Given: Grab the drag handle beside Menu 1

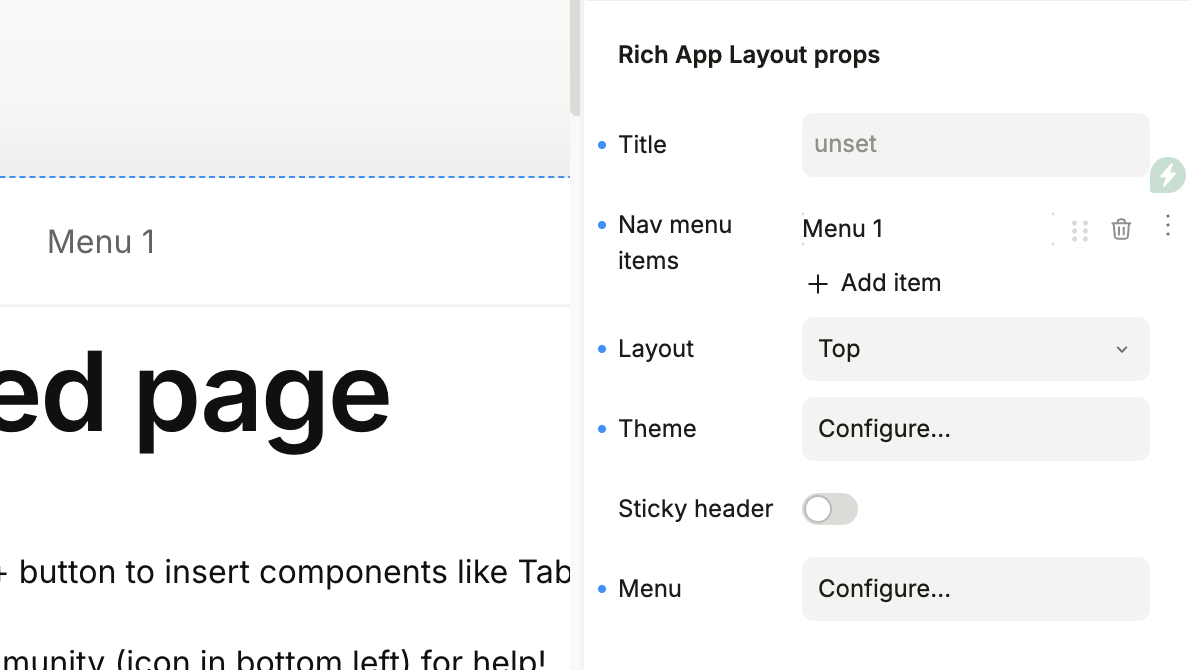Looking at the screenshot, I should pos(1079,230).
